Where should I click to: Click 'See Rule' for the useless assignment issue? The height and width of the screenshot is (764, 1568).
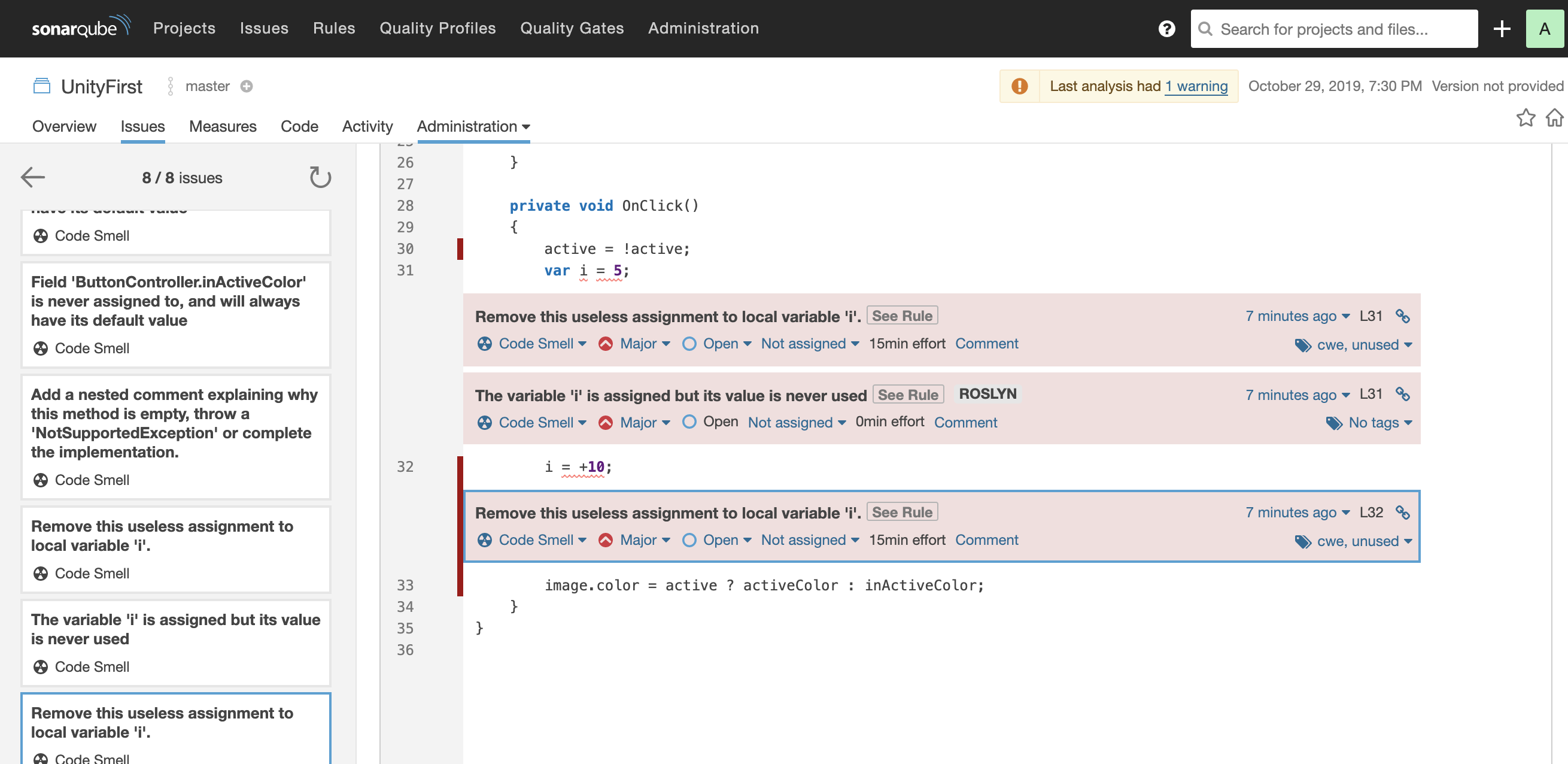(x=902, y=316)
